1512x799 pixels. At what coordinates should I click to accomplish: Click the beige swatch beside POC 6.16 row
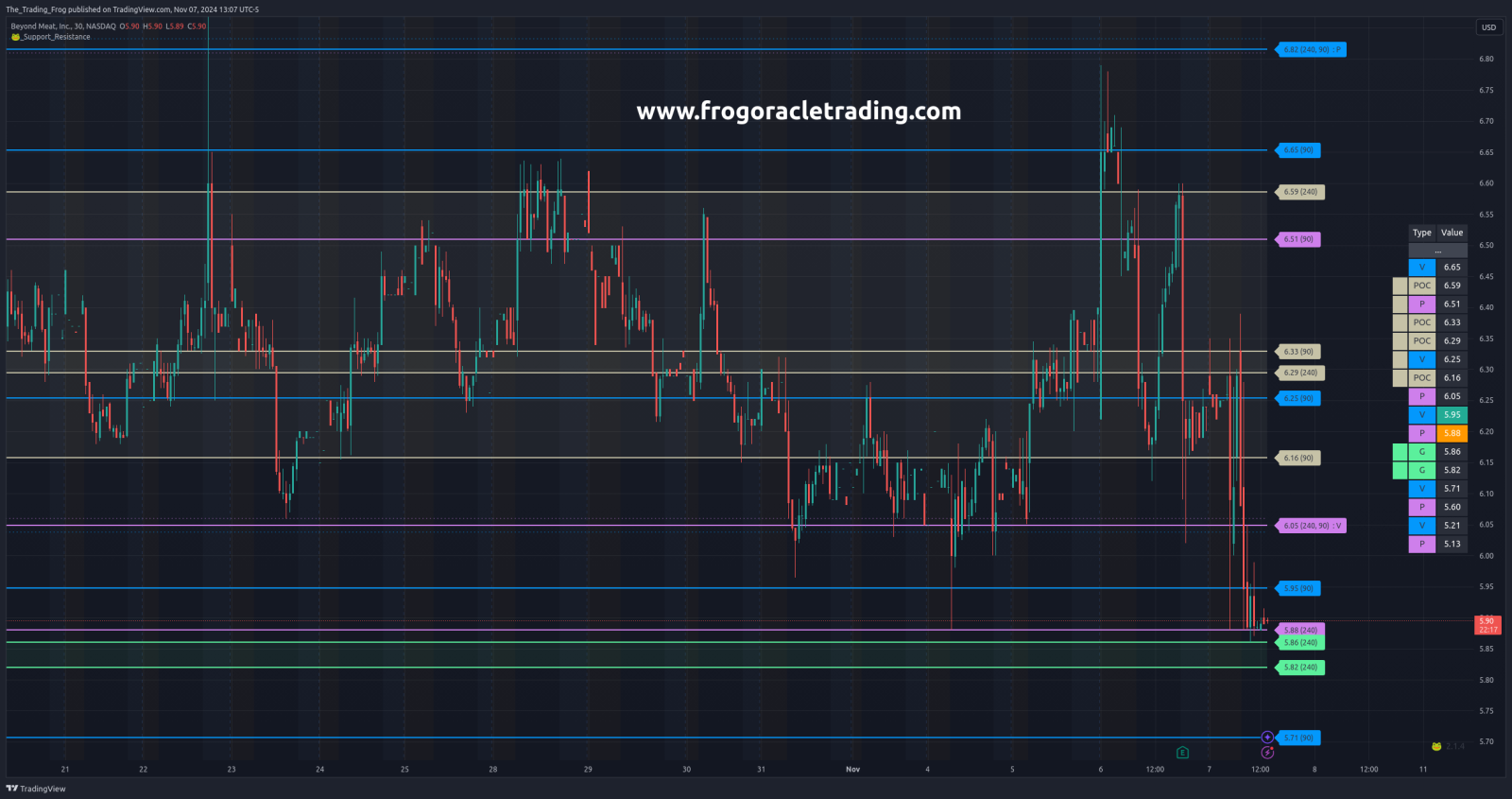(1400, 377)
